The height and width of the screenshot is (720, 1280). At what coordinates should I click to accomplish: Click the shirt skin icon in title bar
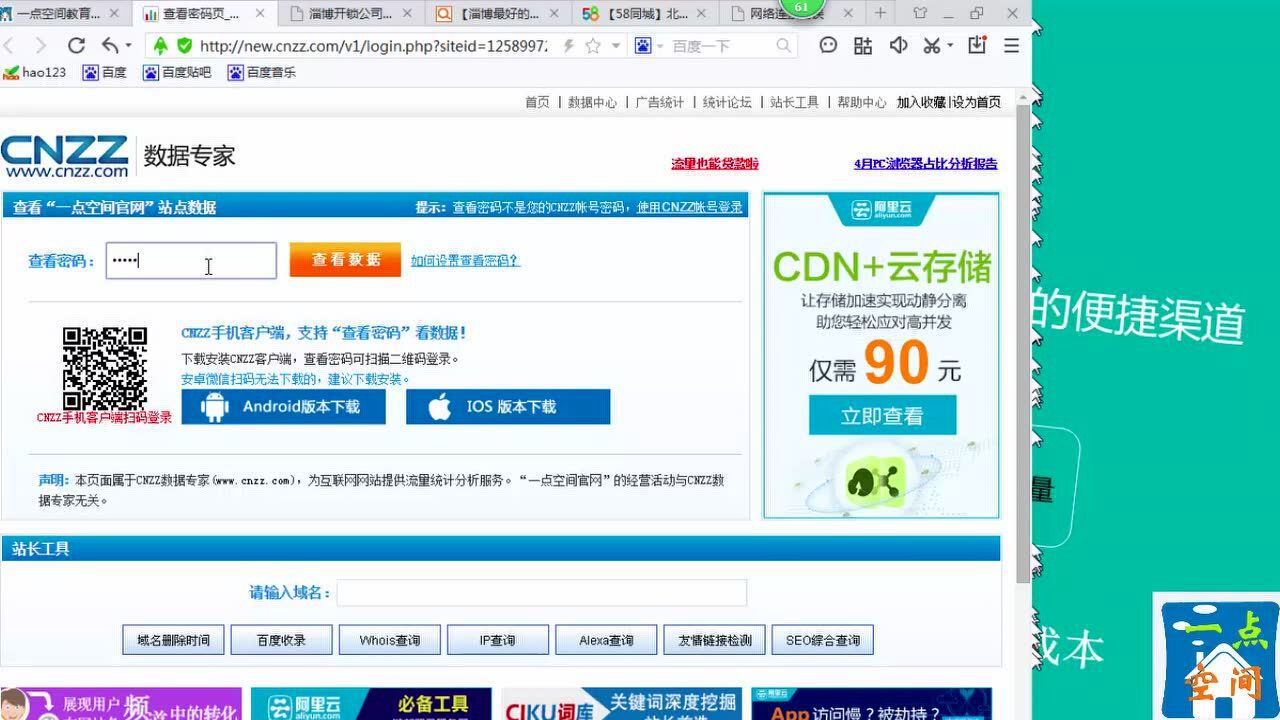[920, 13]
